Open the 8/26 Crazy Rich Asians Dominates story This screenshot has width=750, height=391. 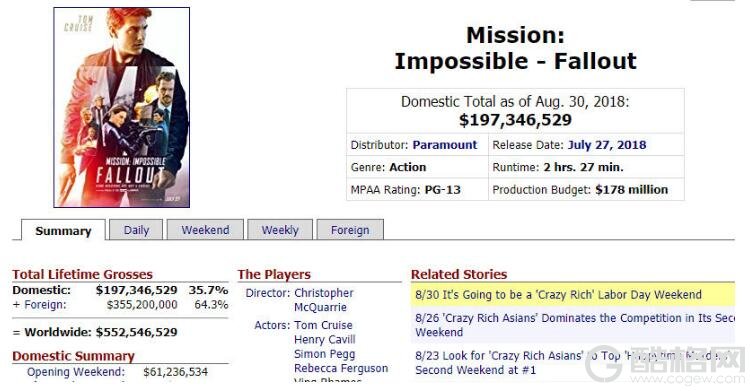574,325
